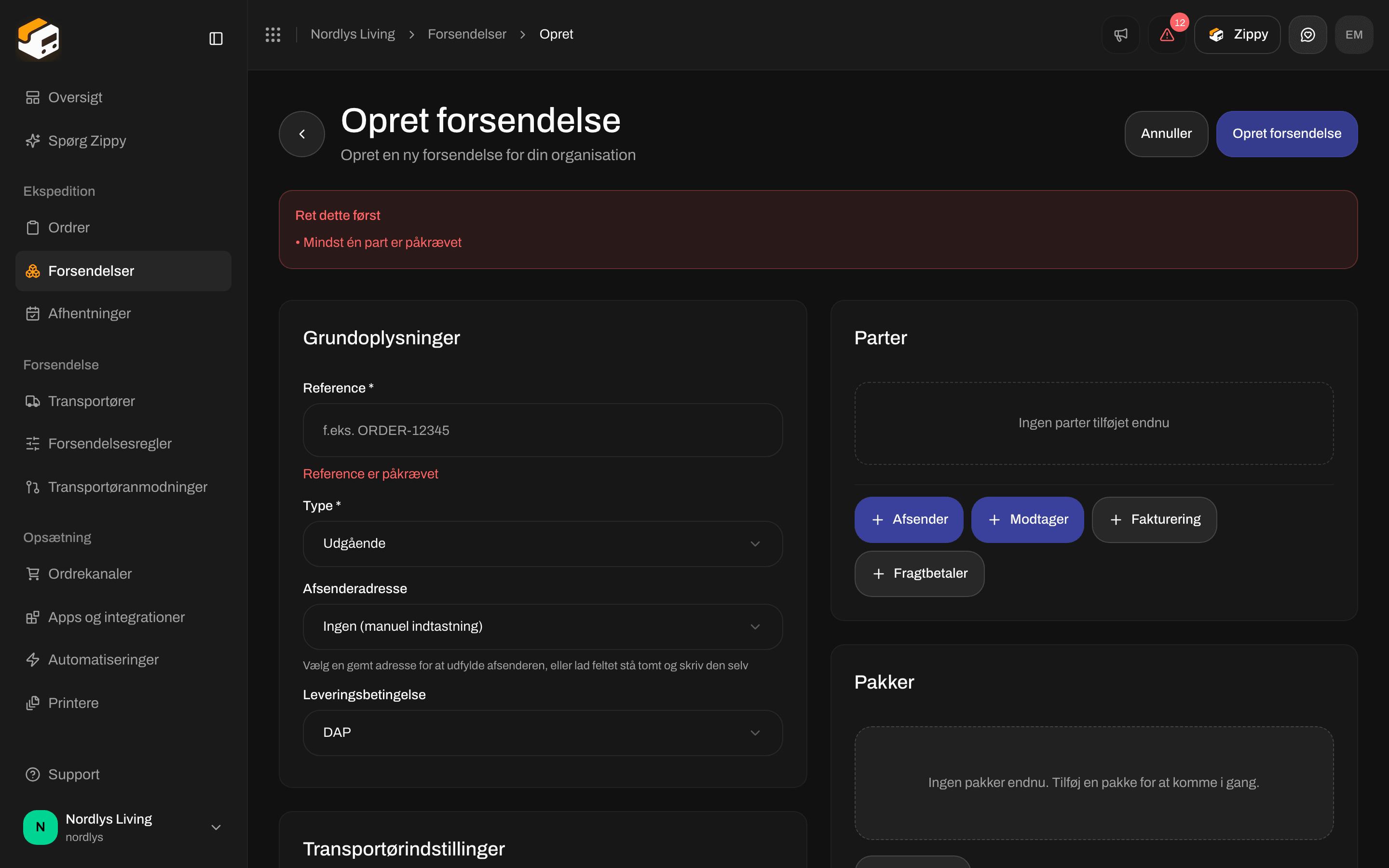Open the Type dropdown showing Udgående
The width and height of the screenshot is (1389, 868).
click(x=543, y=543)
